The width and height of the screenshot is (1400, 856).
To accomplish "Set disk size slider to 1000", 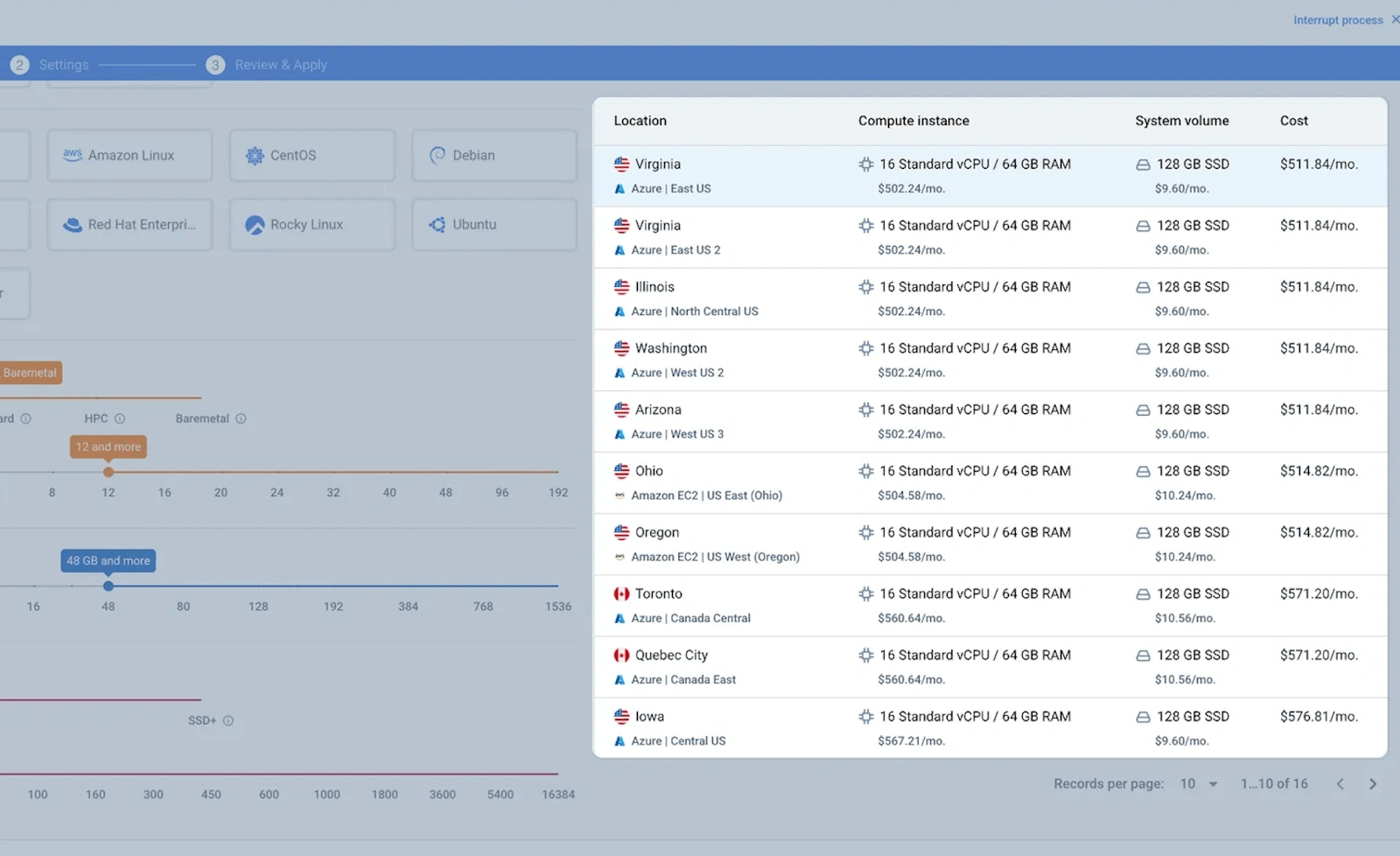I will point(327,775).
